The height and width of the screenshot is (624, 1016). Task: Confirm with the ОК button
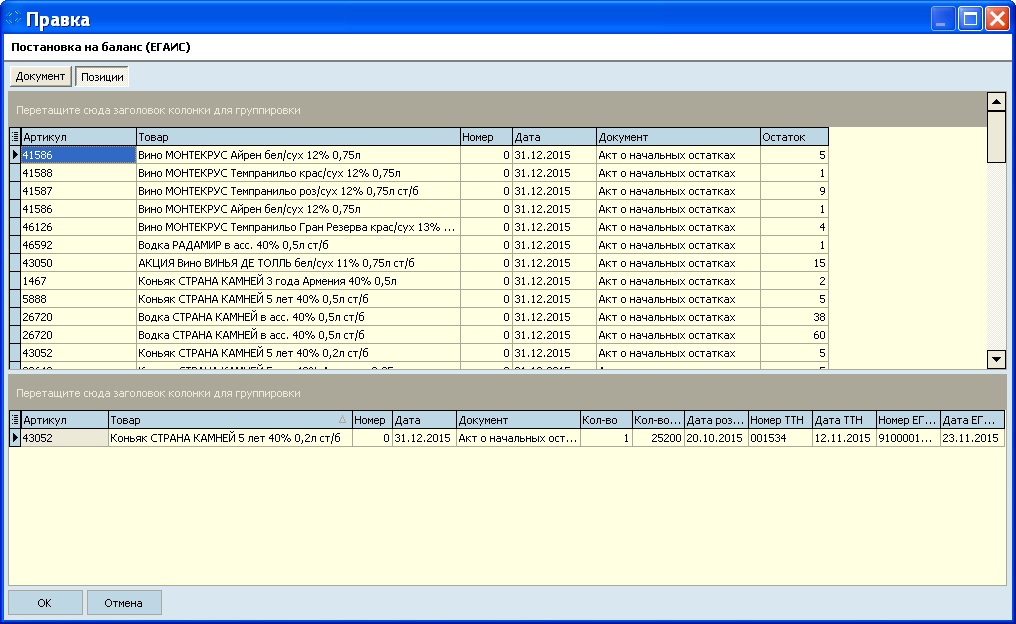click(45, 603)
